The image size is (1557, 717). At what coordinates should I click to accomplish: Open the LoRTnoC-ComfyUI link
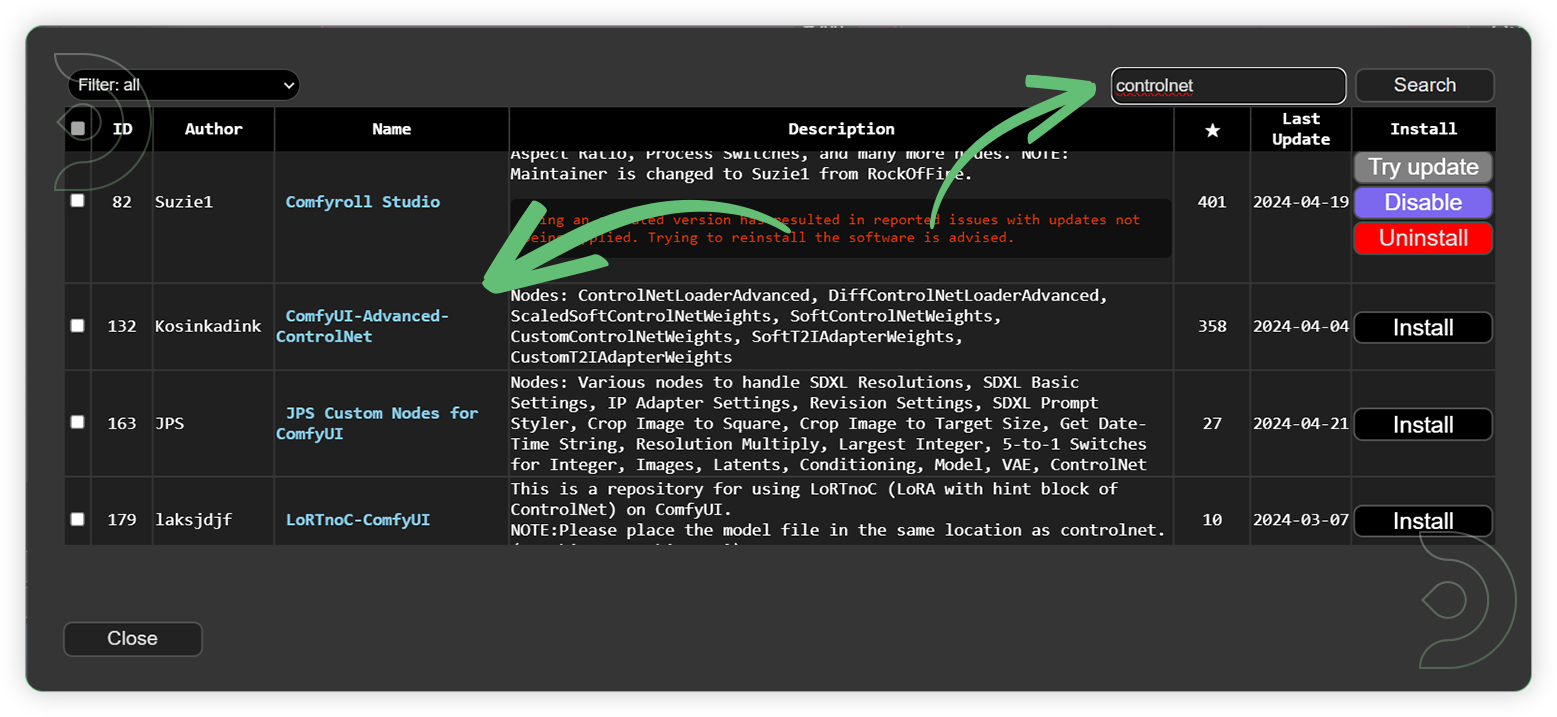(x=358, y=520)
